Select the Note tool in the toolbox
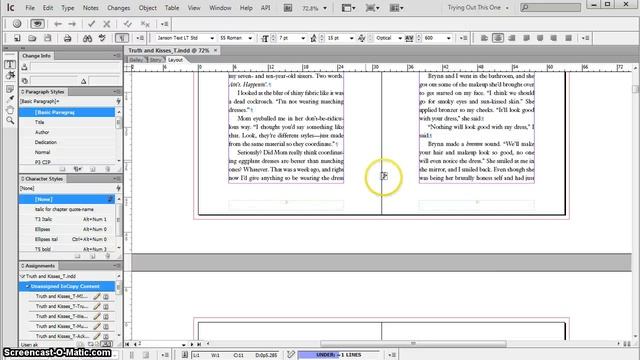The width and height of the screenshot is (640, 360). [x=10, y=89]
